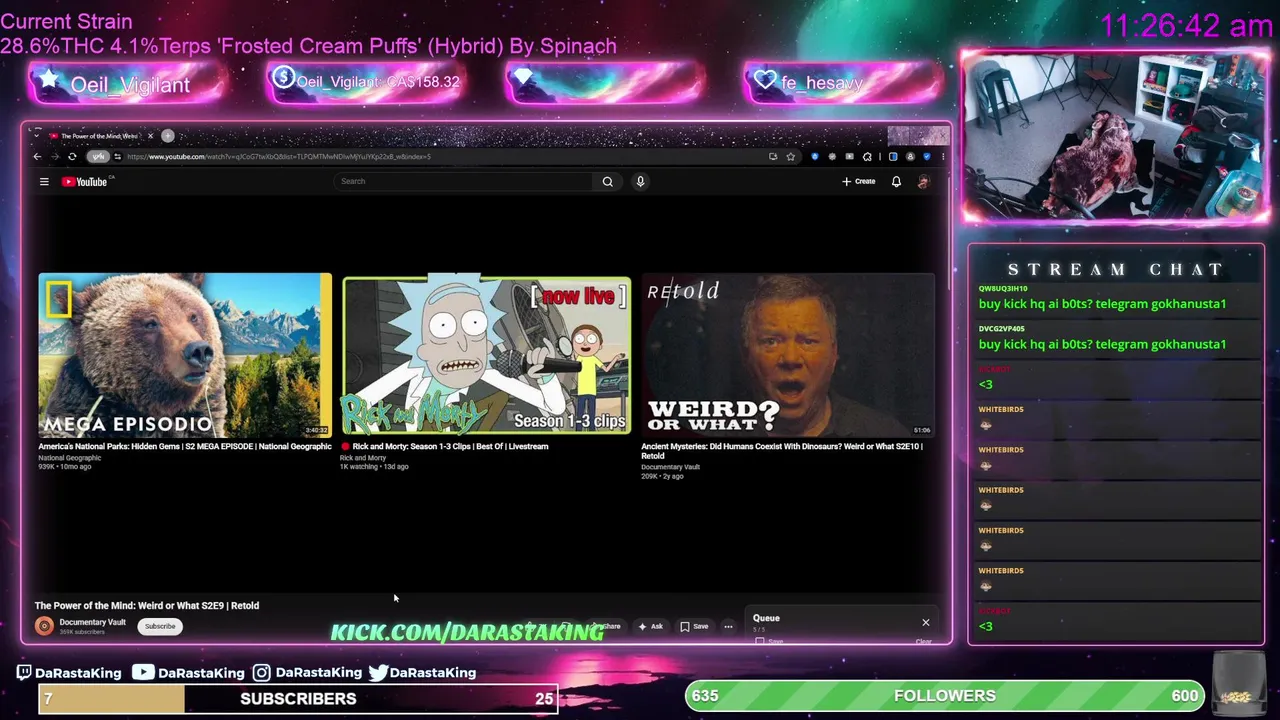Viewport: 1280px width, 720px height.
Task: Click the Twitch DaRastaKing handle
Action: [69, 673]
